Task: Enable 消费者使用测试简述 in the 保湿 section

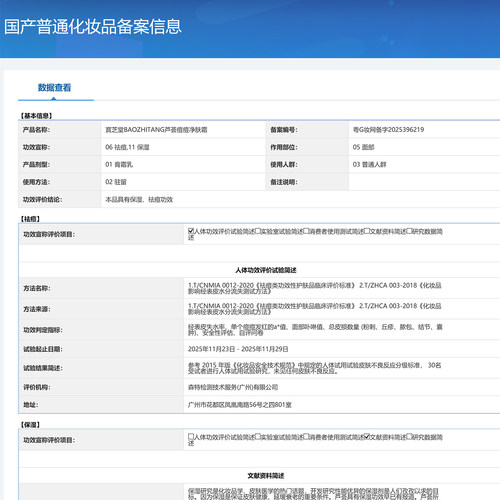Action: [306, 436]
